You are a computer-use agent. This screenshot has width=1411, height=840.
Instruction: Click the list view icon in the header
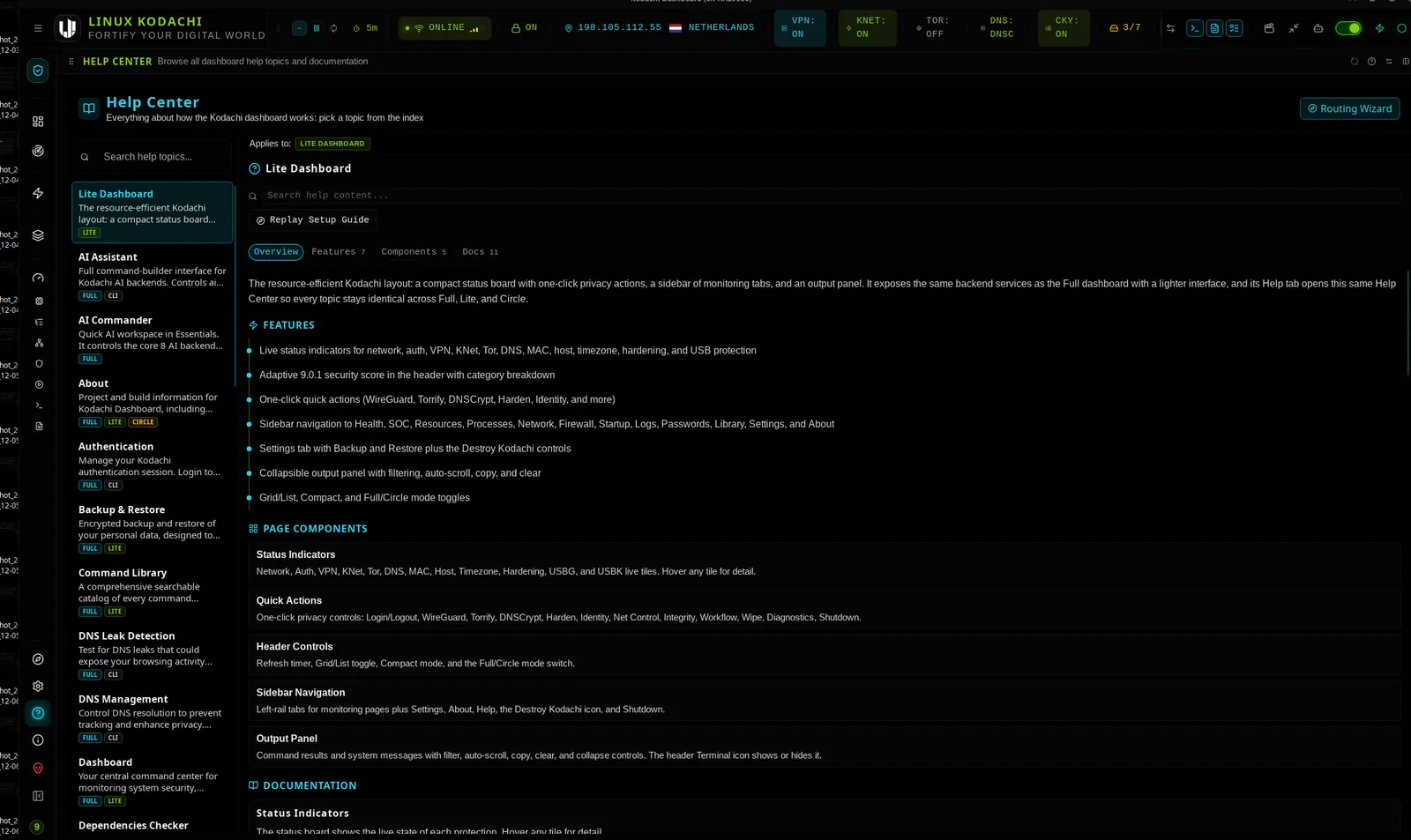pos(1235,28)
